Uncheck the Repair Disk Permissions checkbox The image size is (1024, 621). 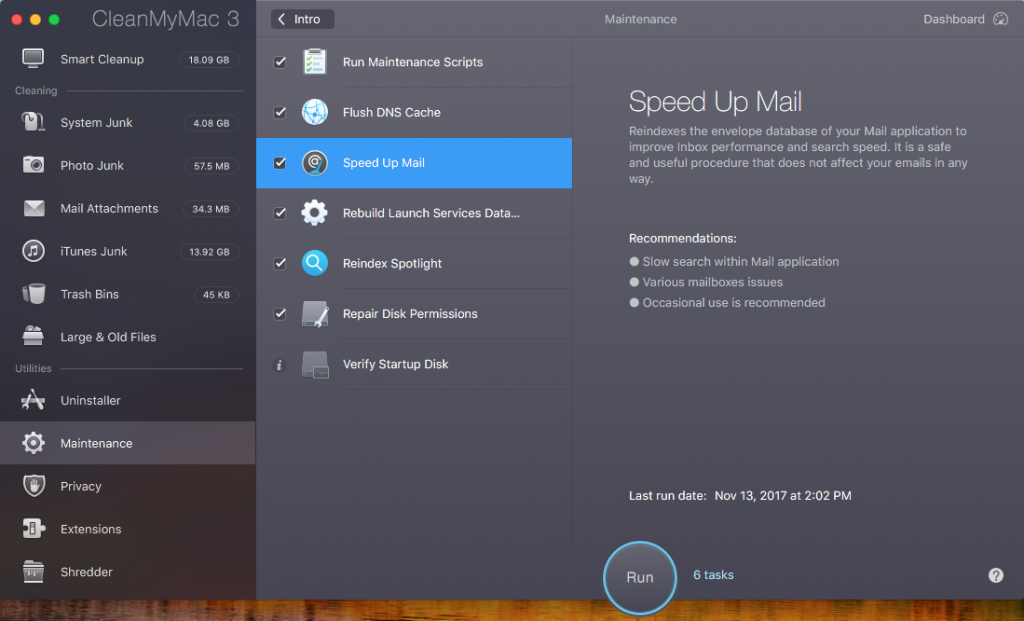[x=280, y=314]
